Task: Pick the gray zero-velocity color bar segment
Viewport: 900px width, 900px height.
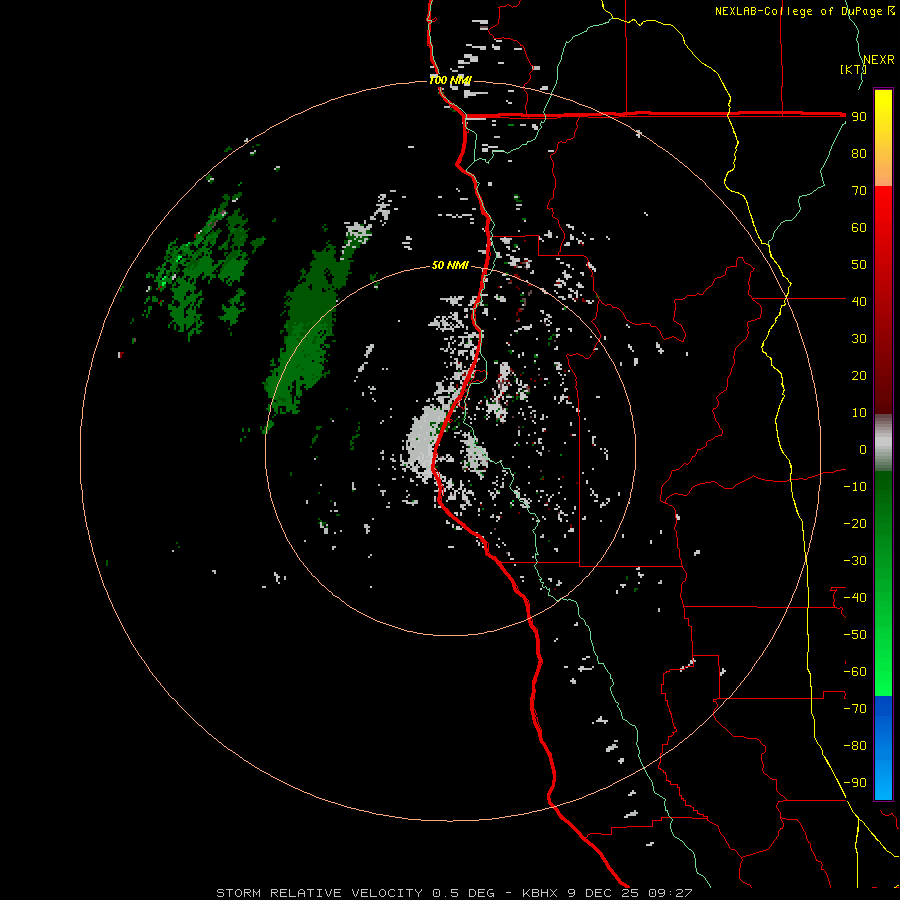Action: point(883,443)
